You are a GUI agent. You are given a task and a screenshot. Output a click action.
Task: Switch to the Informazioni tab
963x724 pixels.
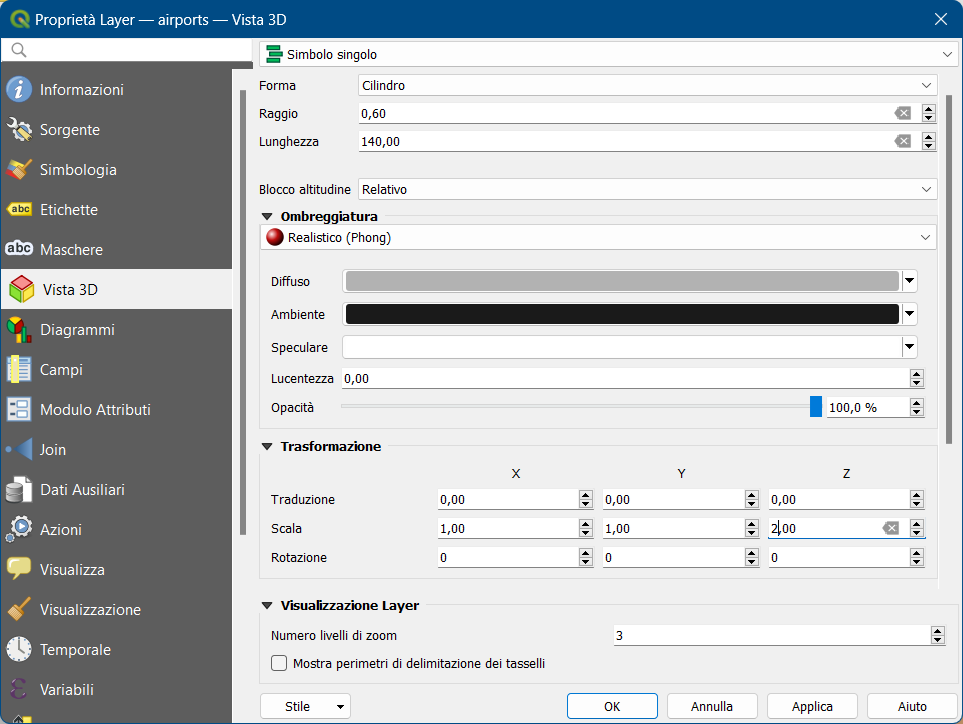(117, 90)
